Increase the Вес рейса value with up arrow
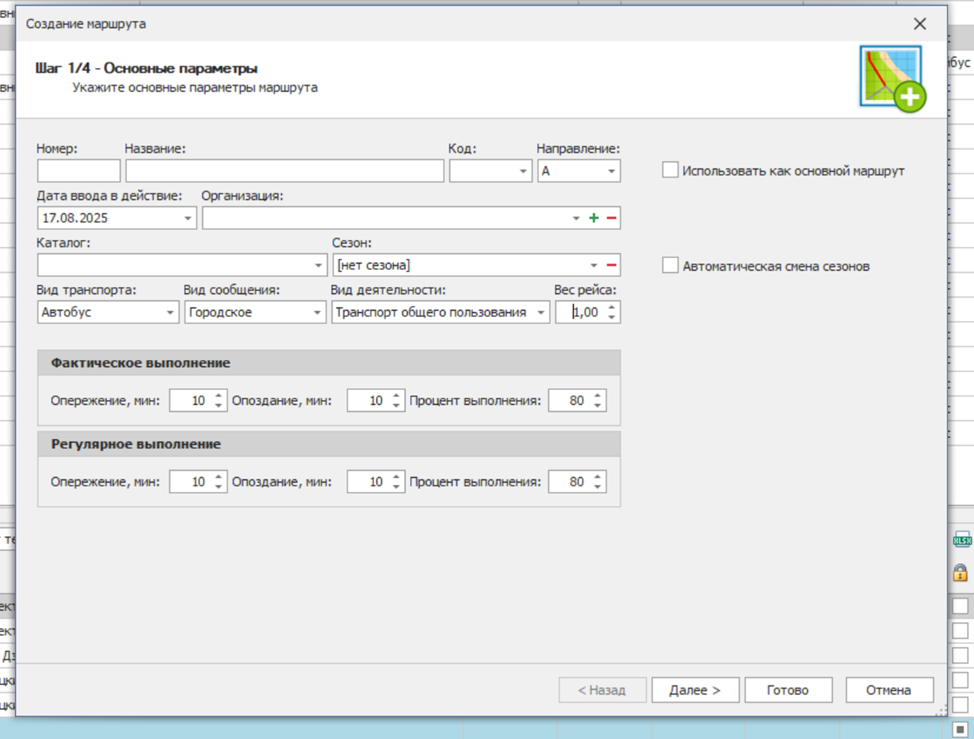Viewport: 974px width, 739px height. pyautogui.click(x=612, y=307)
